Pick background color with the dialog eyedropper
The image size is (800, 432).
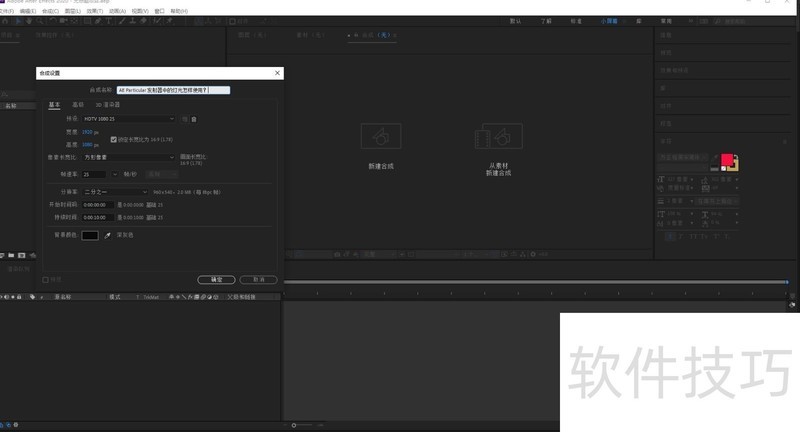point(107,235)
